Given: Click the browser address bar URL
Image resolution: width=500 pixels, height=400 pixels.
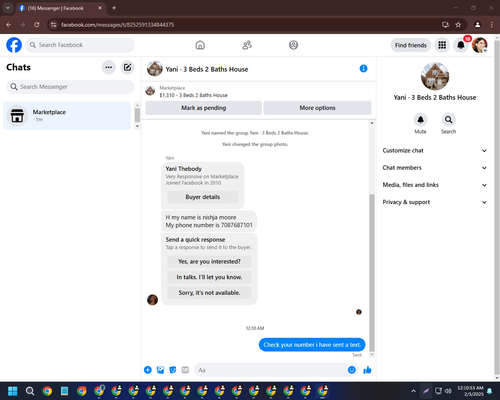Looking at the screenshot, I should 117,25.
